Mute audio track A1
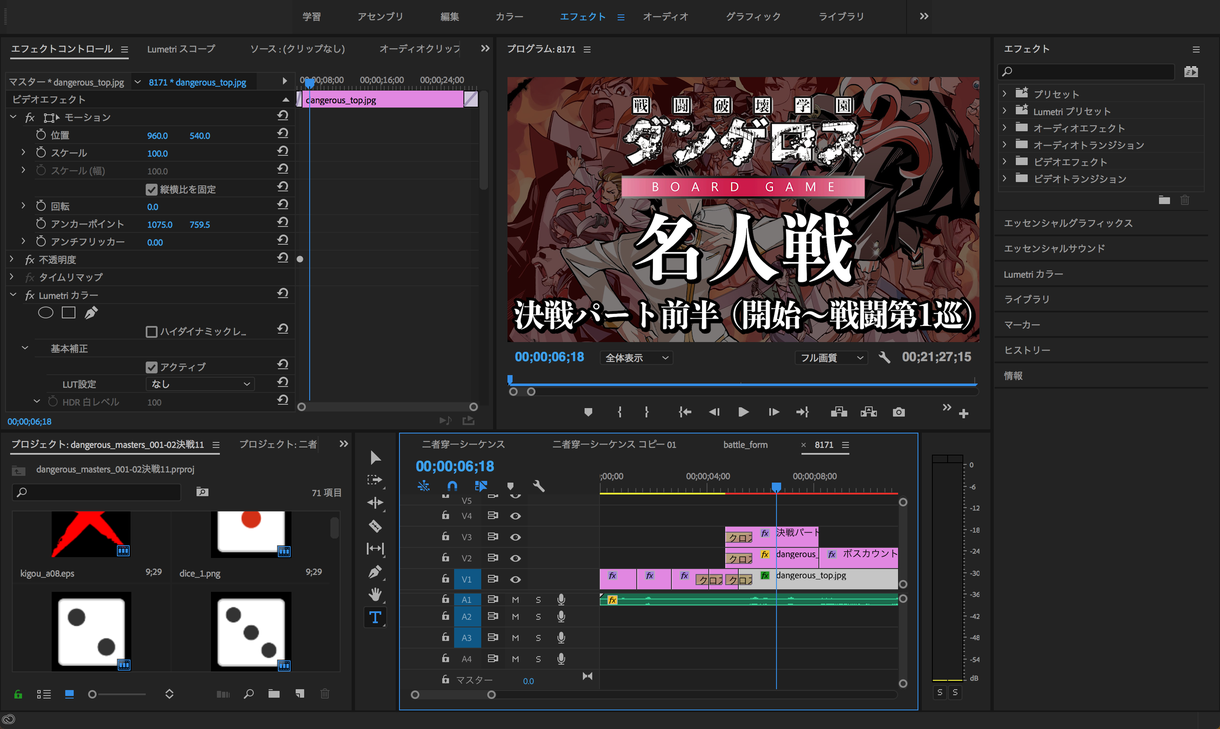Screen dimensions: 1220x729 (x=516, y=600)
